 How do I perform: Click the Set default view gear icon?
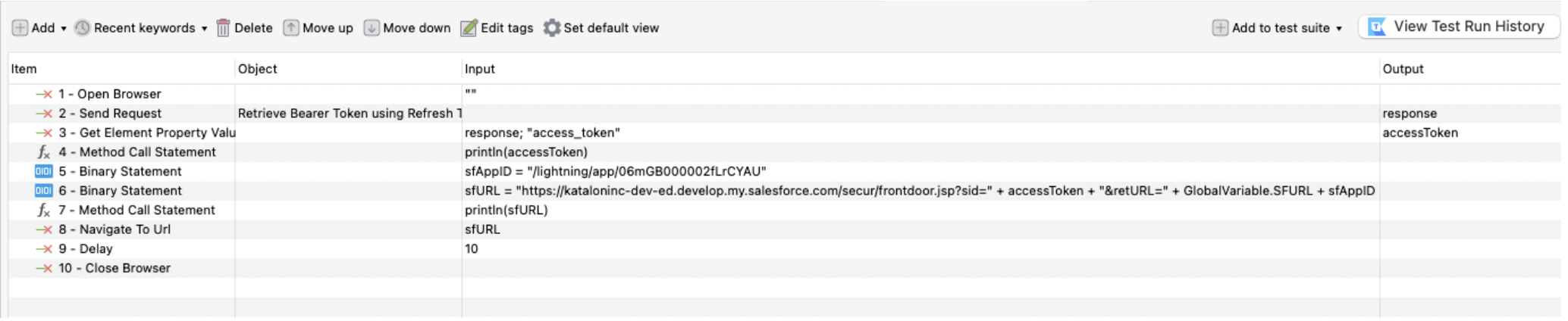tap(552, 28)
